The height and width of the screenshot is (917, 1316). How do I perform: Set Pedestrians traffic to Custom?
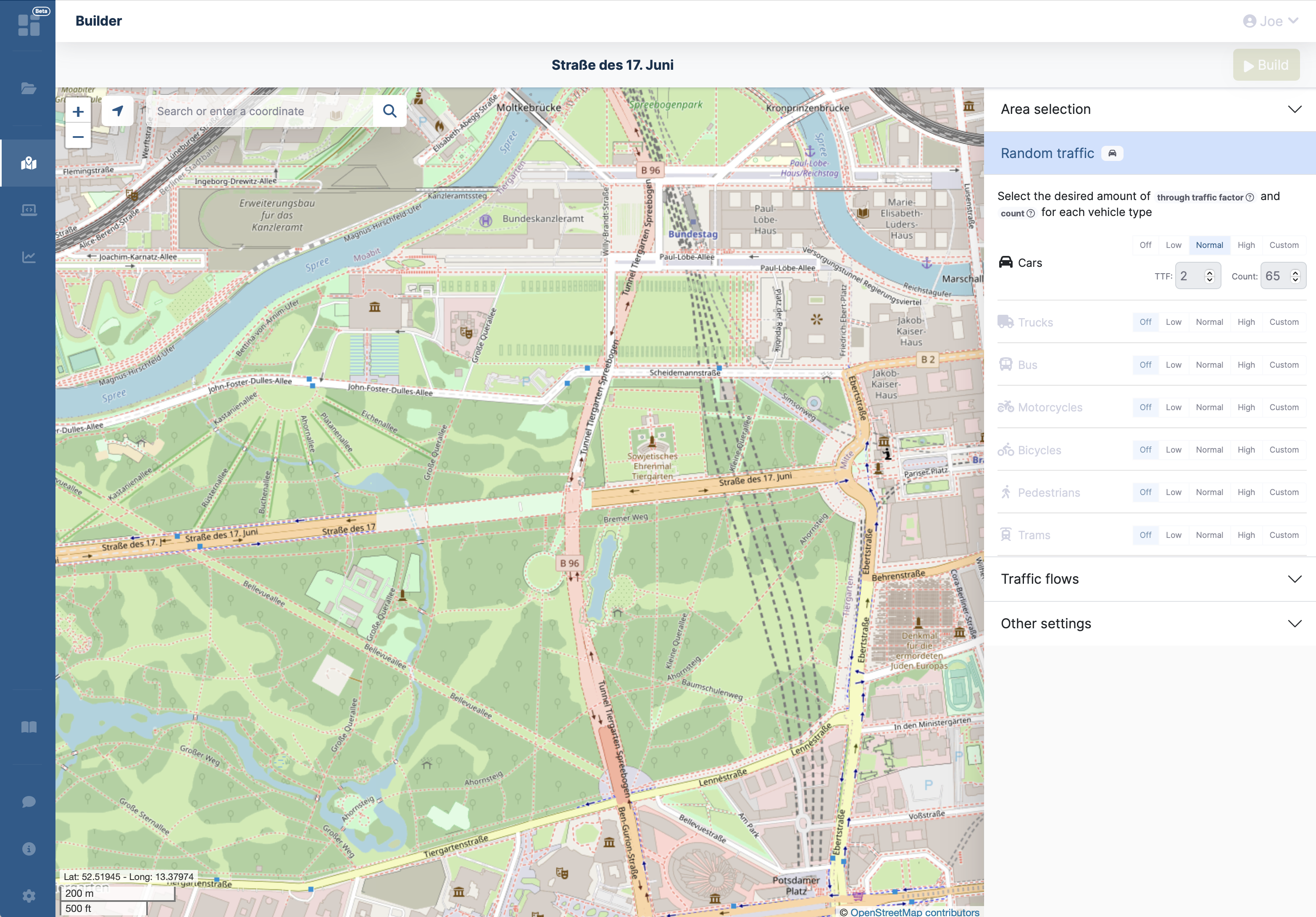[1284, 492]
